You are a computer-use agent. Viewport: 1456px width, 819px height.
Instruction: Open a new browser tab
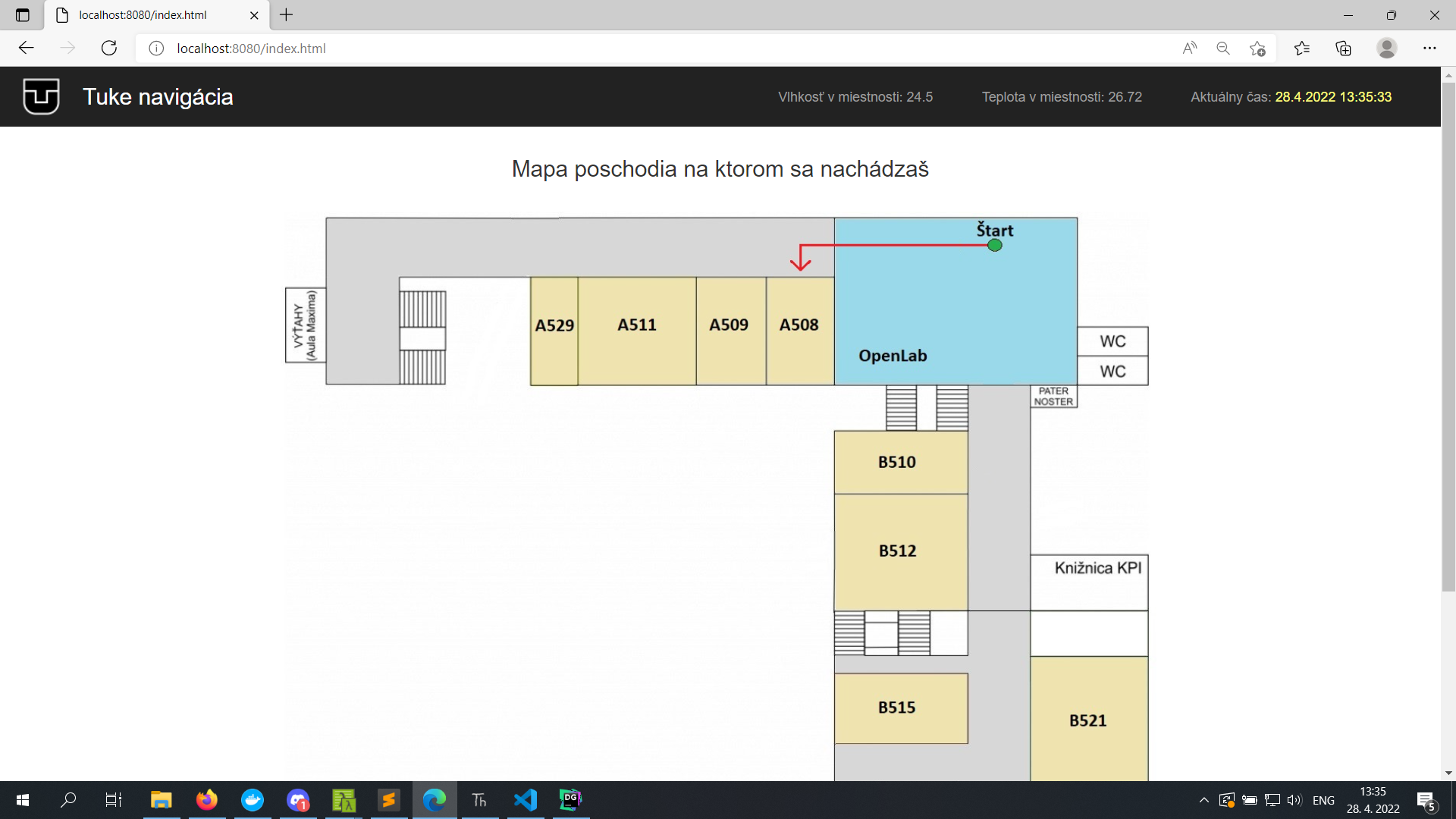pos(286,15)
